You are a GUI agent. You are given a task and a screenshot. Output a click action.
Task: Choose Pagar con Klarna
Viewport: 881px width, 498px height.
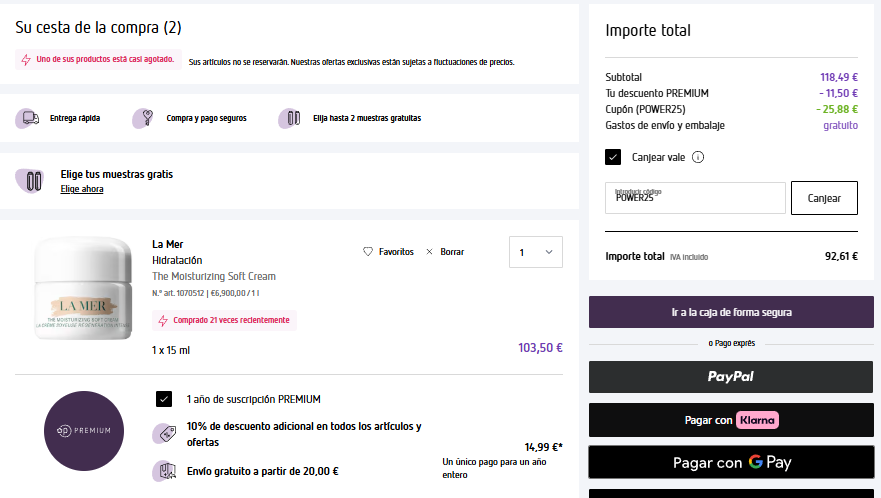coord(732,420)
